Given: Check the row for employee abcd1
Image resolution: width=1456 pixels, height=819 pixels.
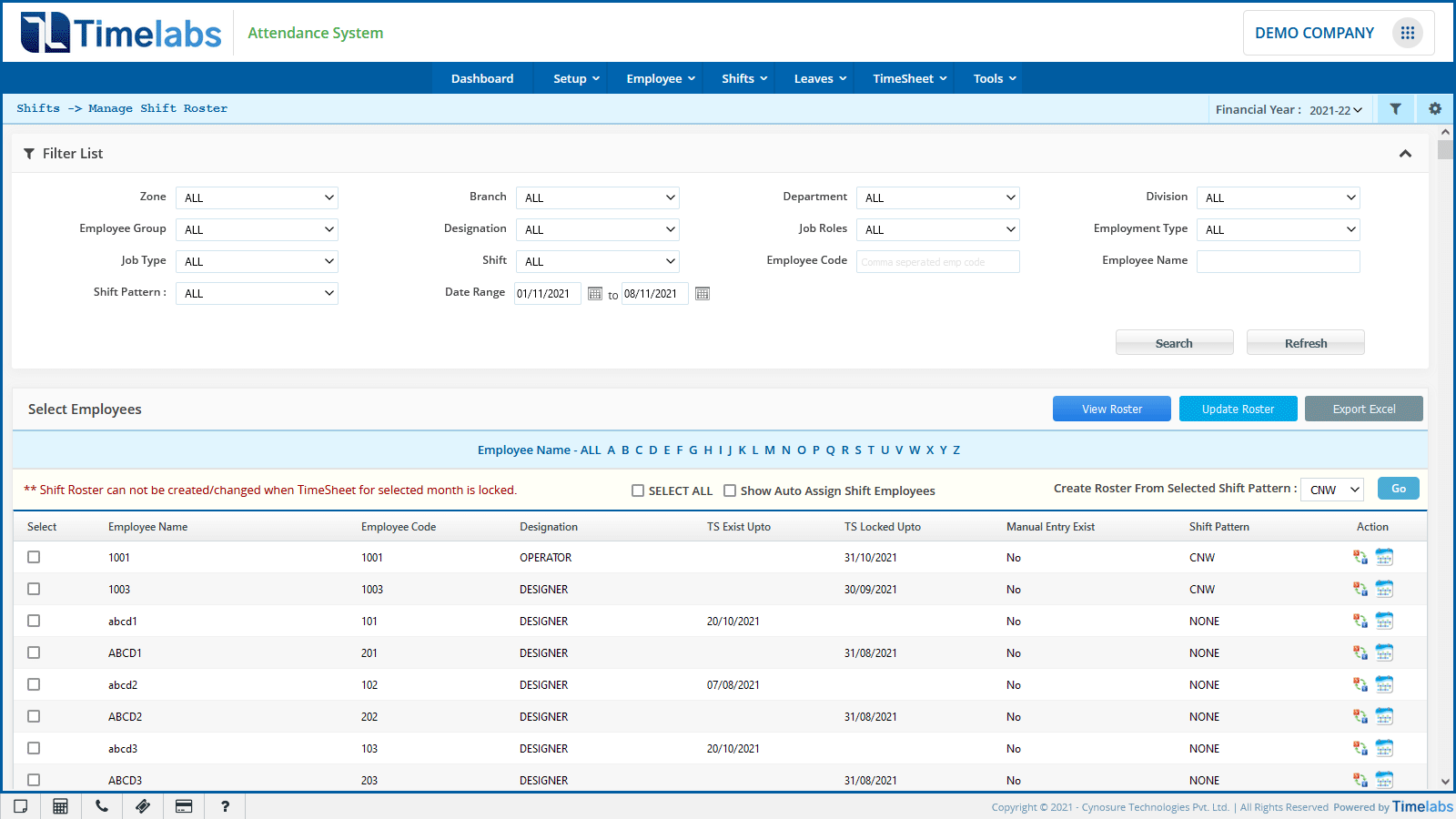Looking at the screenshot, I should tap(34, 621).
